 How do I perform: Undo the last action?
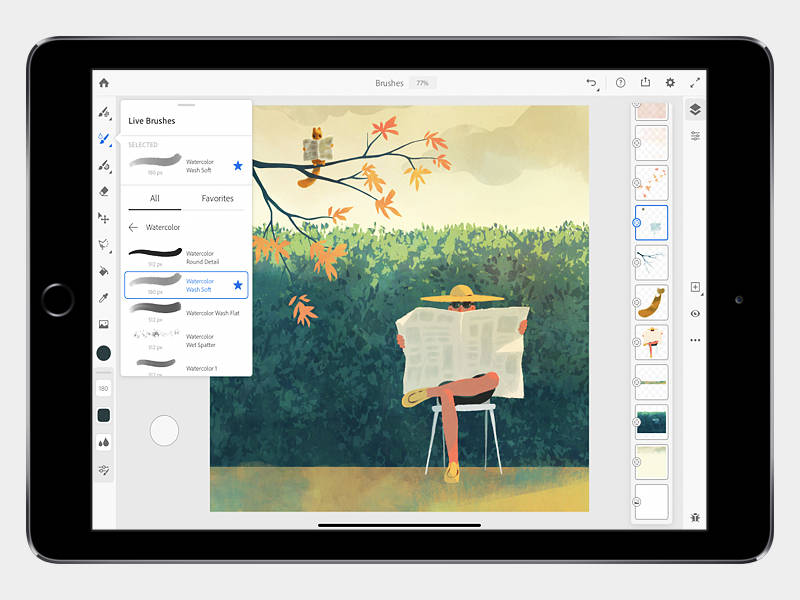(x=592, y=83)
